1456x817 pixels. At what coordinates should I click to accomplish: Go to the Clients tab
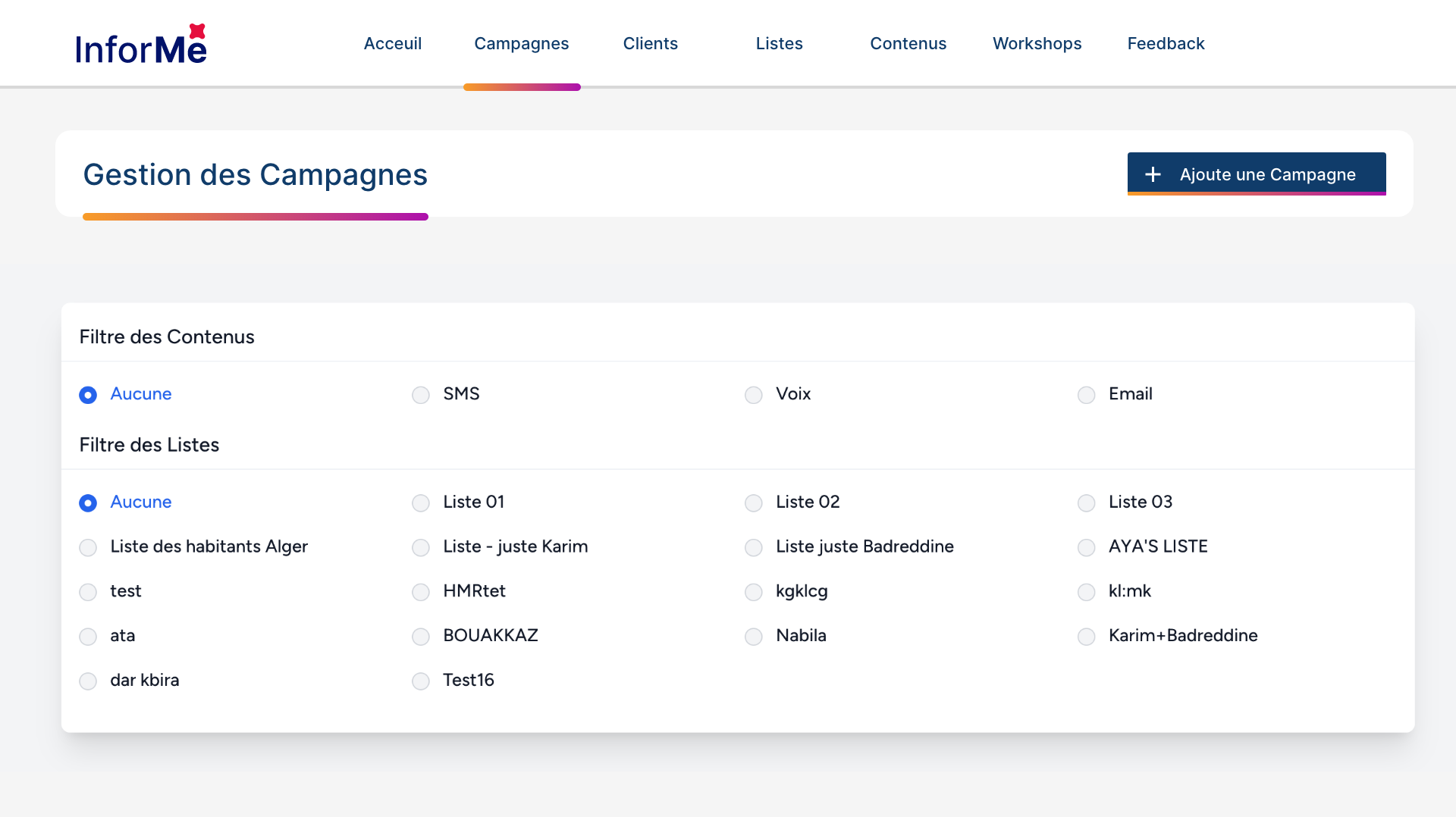(650, 44)
